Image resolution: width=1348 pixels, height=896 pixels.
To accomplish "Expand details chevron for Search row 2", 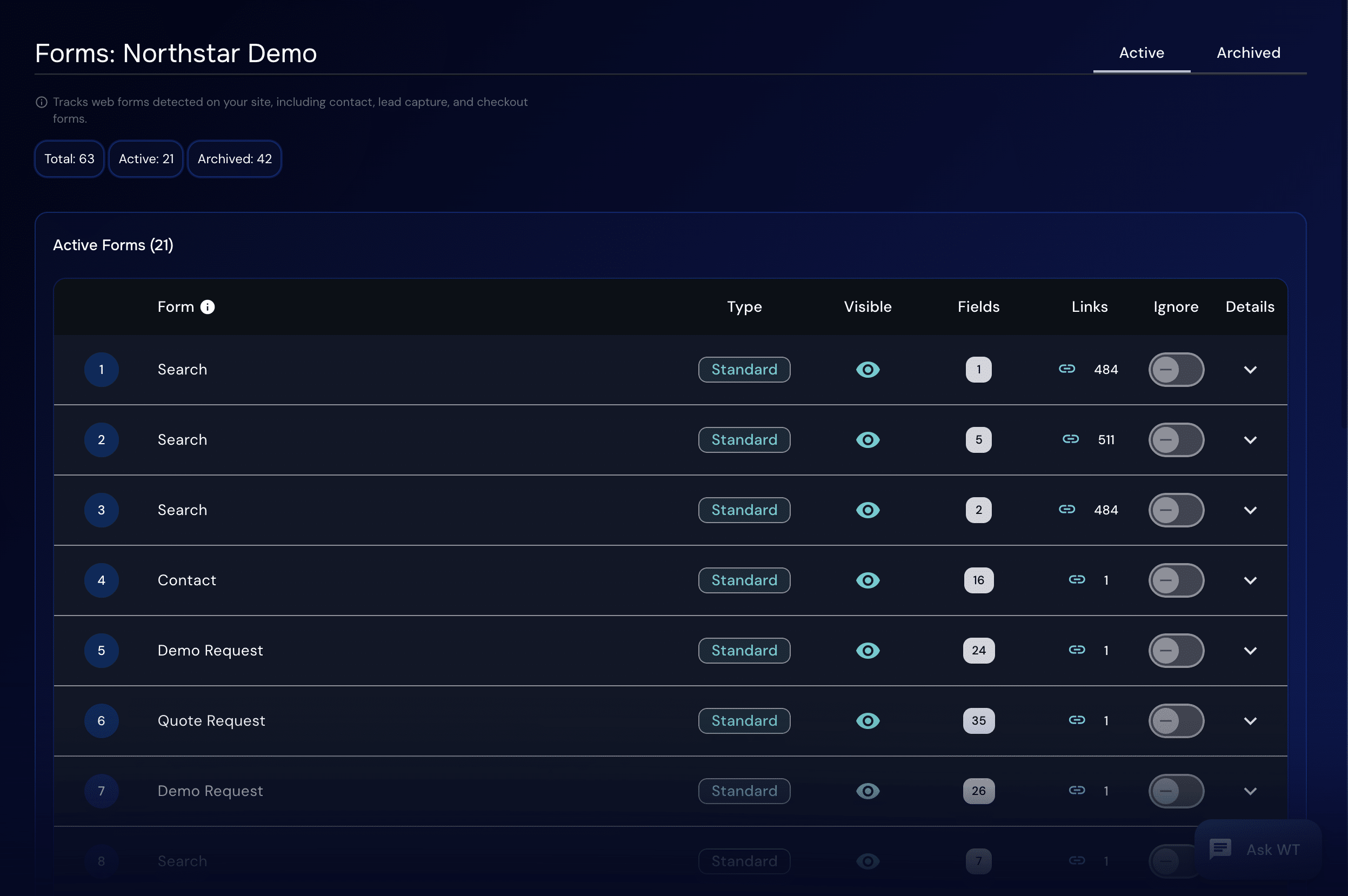I will [1250, 440].
